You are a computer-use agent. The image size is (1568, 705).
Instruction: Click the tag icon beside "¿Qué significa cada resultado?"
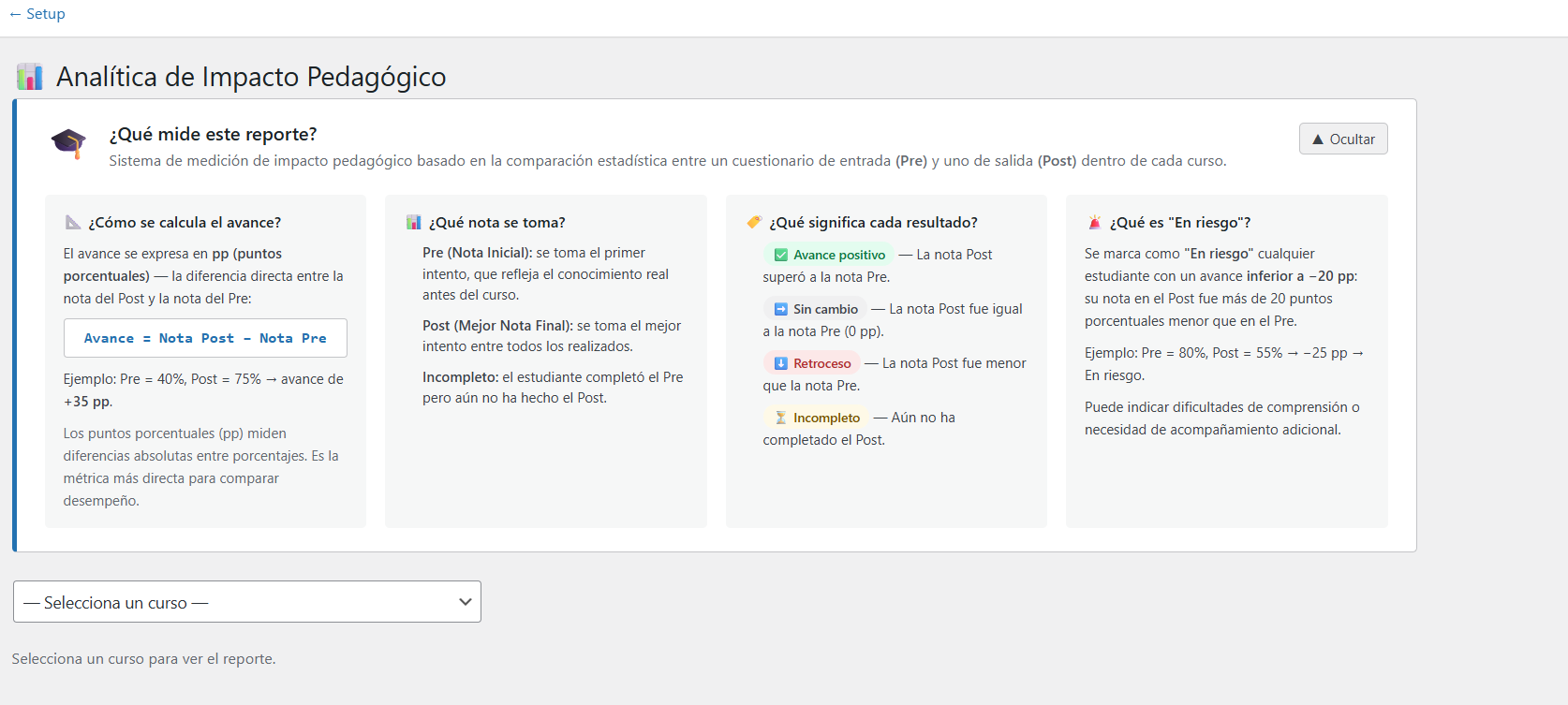[754, 223]
